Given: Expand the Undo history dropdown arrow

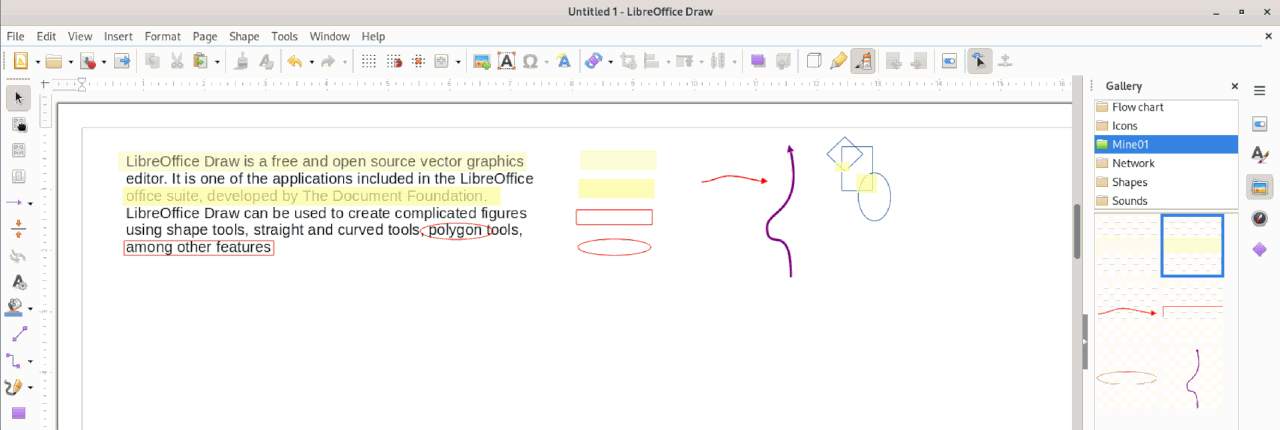Looking at the screenshot, I should (311, 62).
